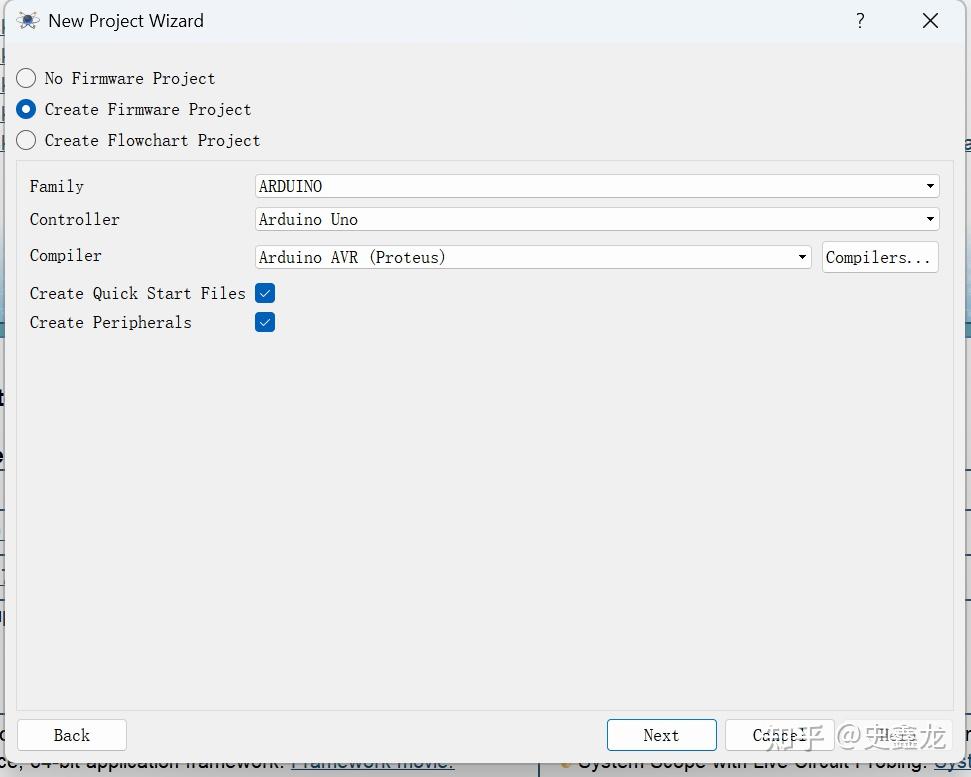Choose the Create Firmware Project radio button

(26, 110)
